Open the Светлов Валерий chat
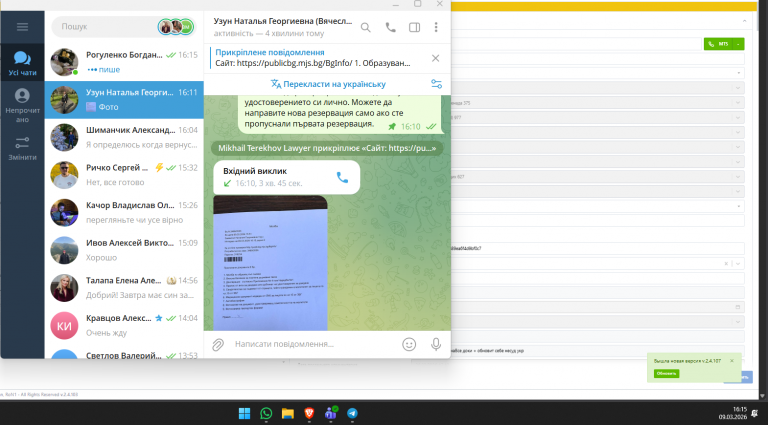768x425 pixels. coord(124,354)
